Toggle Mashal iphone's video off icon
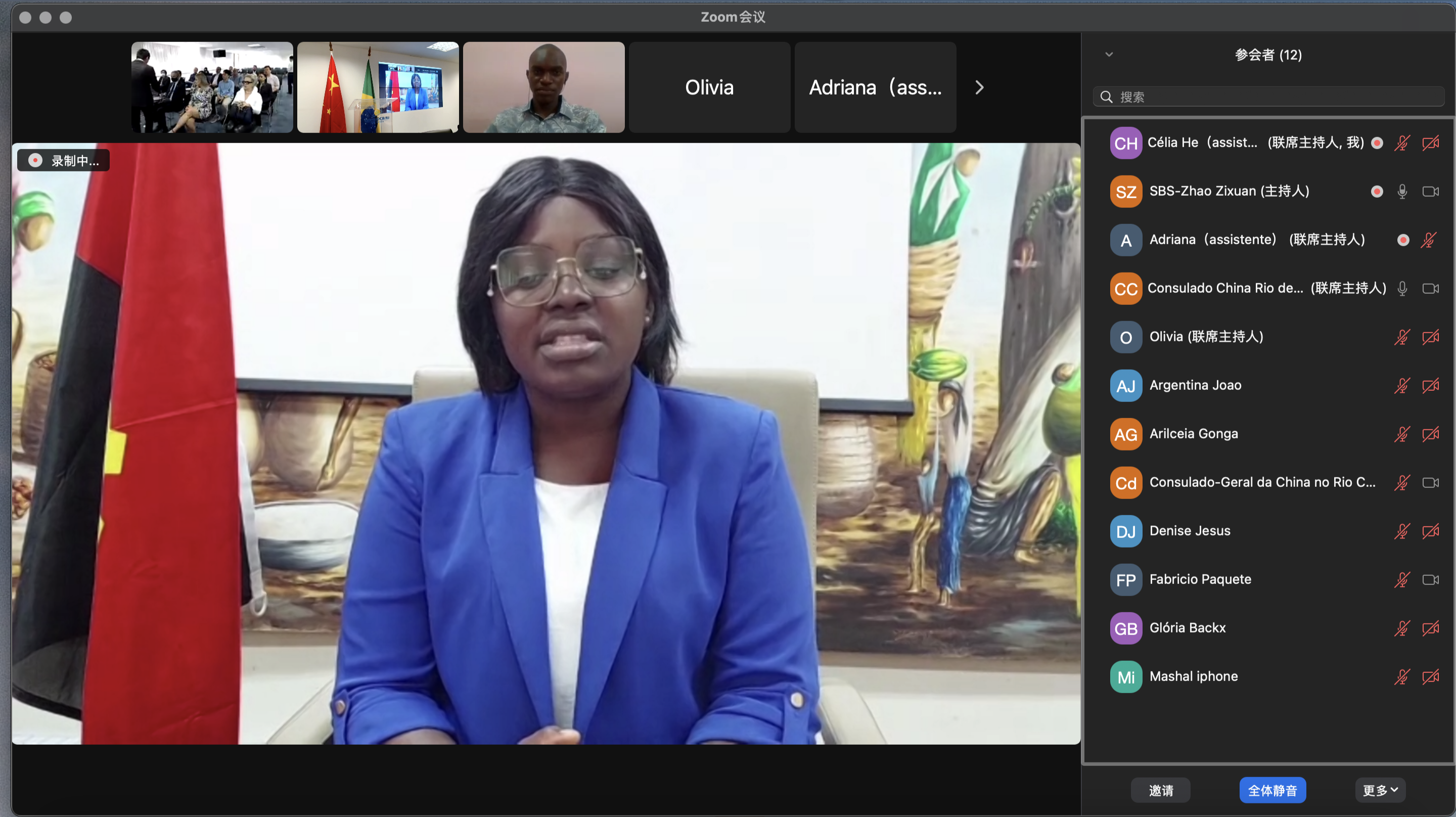Screen dimensions: 1456x817 [1431, 677]
